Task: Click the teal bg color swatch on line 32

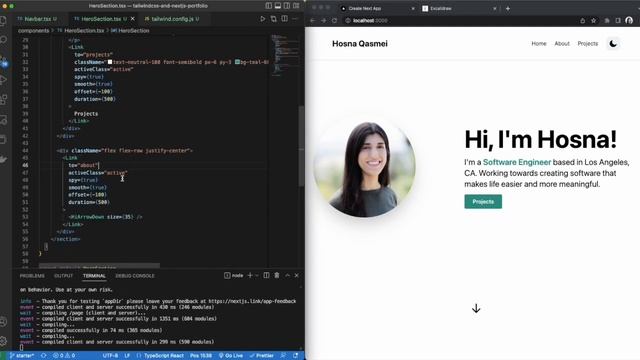Action: click(237, 62)
